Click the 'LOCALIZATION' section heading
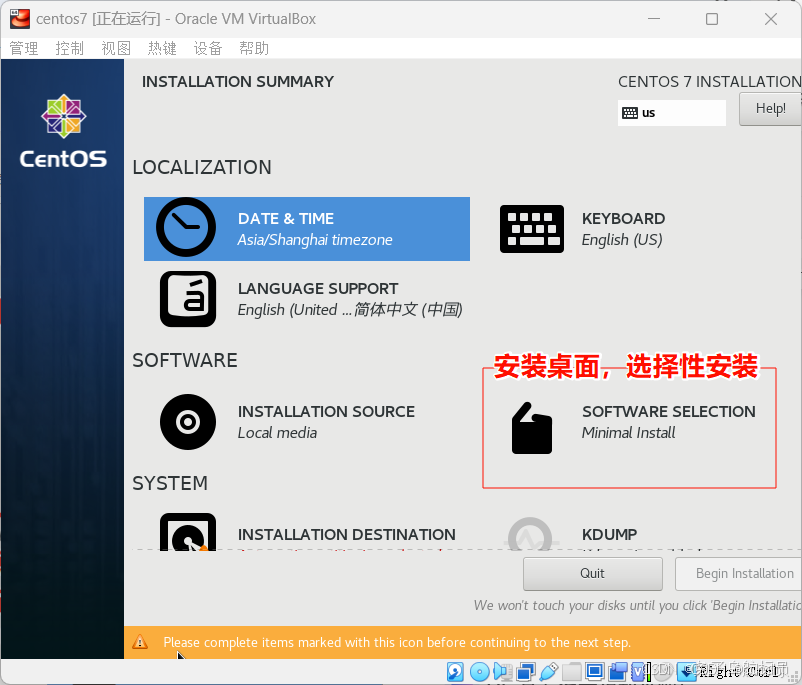Image resolution: width=802 pixels, height=685 pixels. click(202, 167)
